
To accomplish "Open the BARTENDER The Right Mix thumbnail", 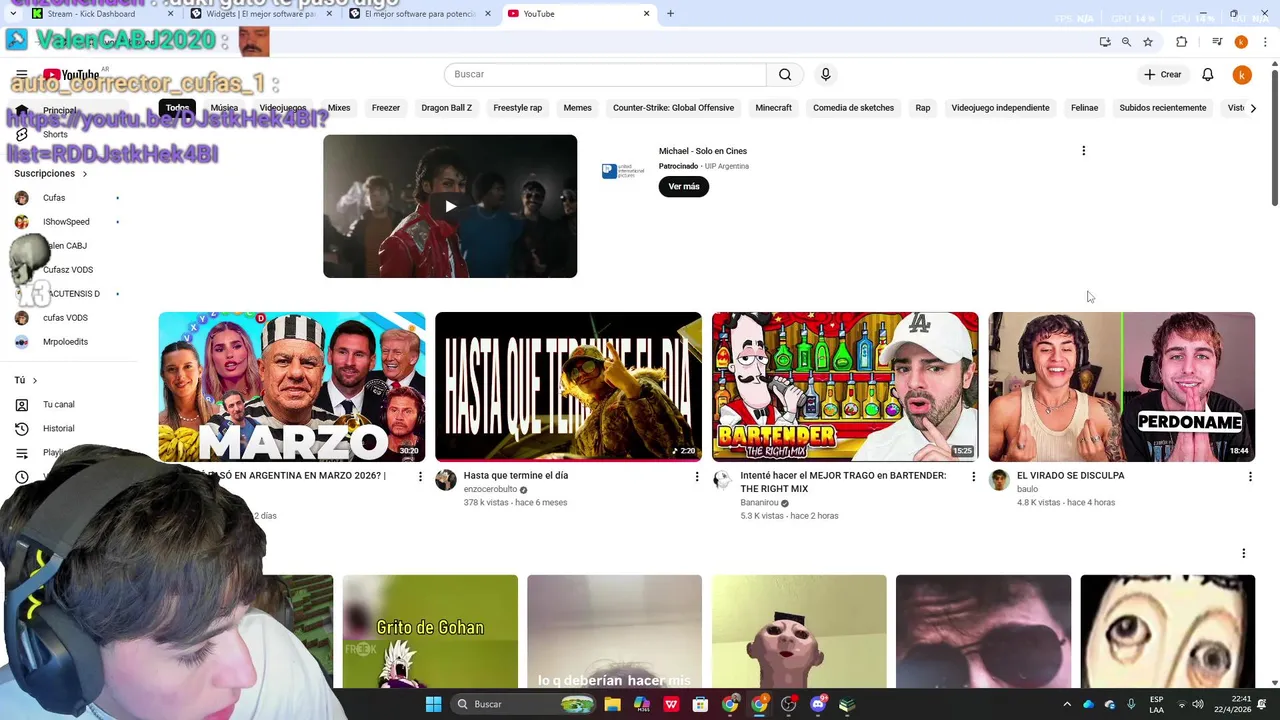I will (x=845, y=387).
